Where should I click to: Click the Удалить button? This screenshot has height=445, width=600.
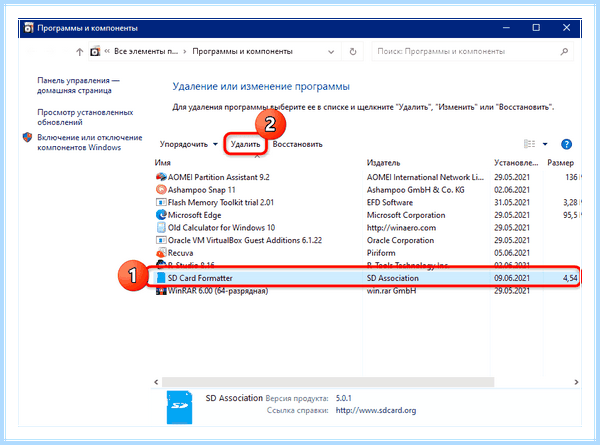click(x=245, y=144)
